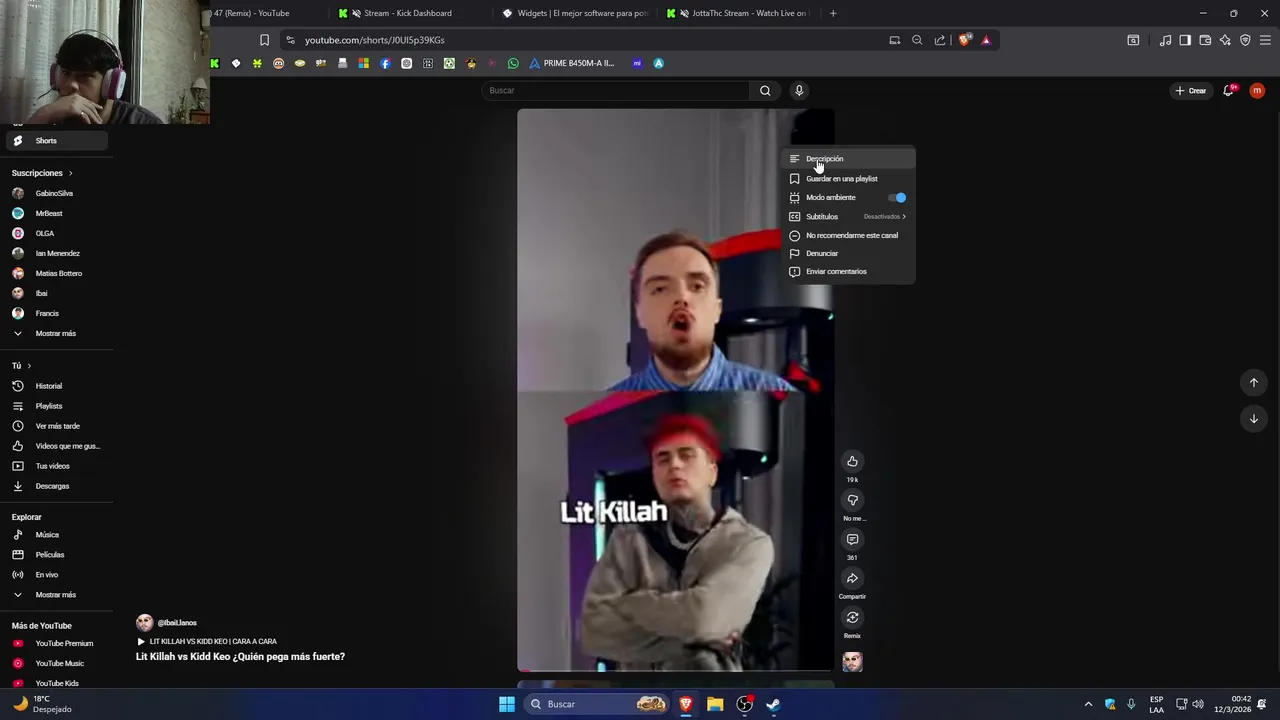1280x720 pixels.
Task: Click the Compartir share icon
Action: click(852, 578)
